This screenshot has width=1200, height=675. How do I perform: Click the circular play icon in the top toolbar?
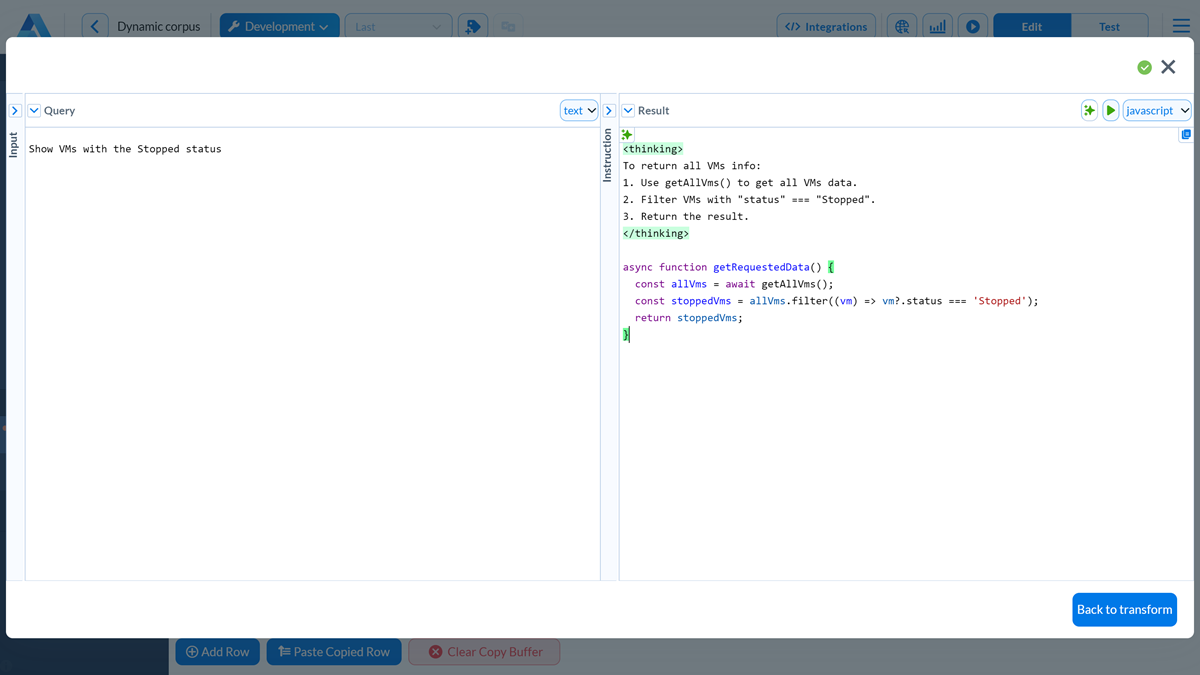click(x=972, y=25)
